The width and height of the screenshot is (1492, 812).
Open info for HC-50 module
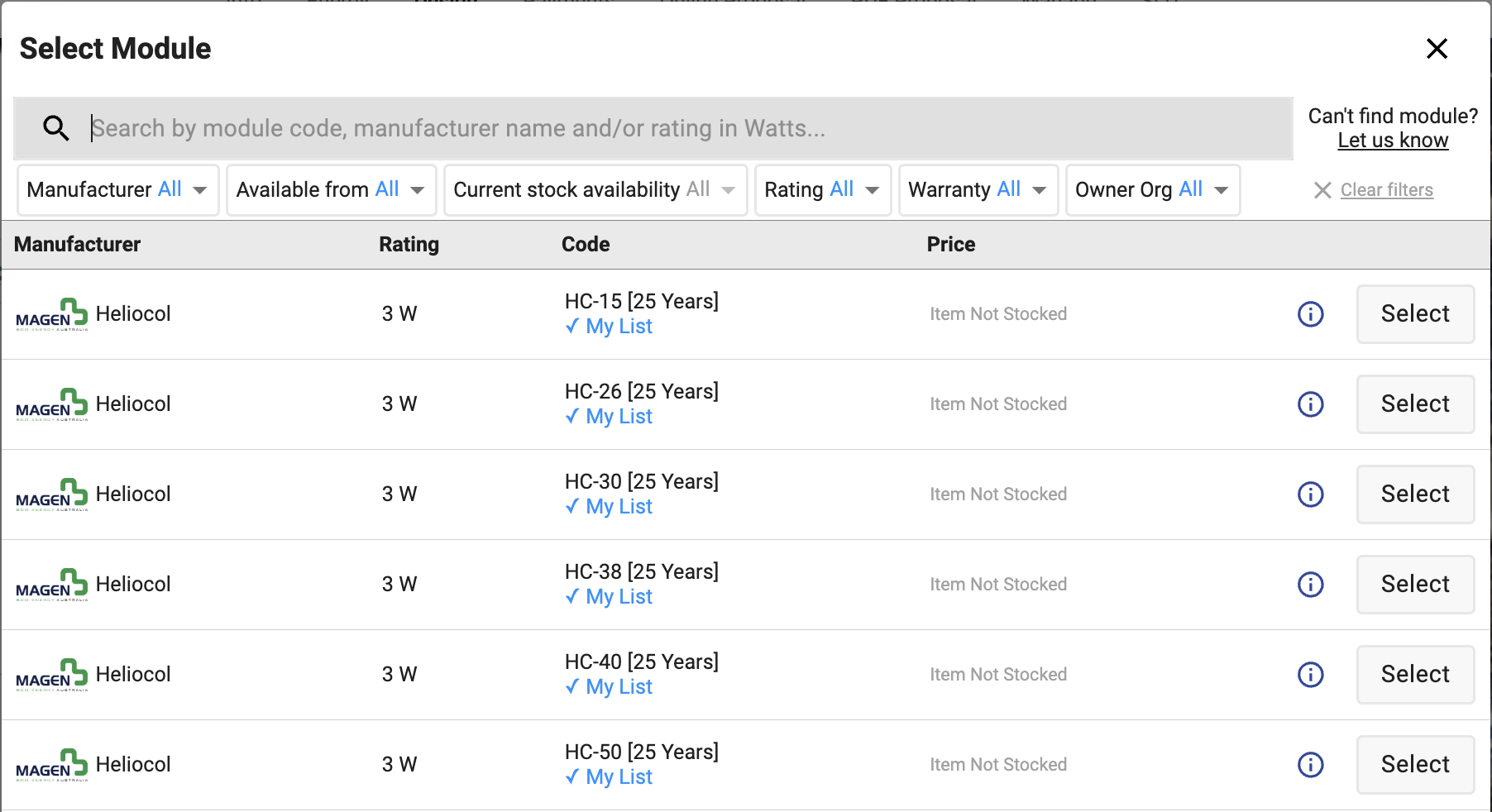1311,765
